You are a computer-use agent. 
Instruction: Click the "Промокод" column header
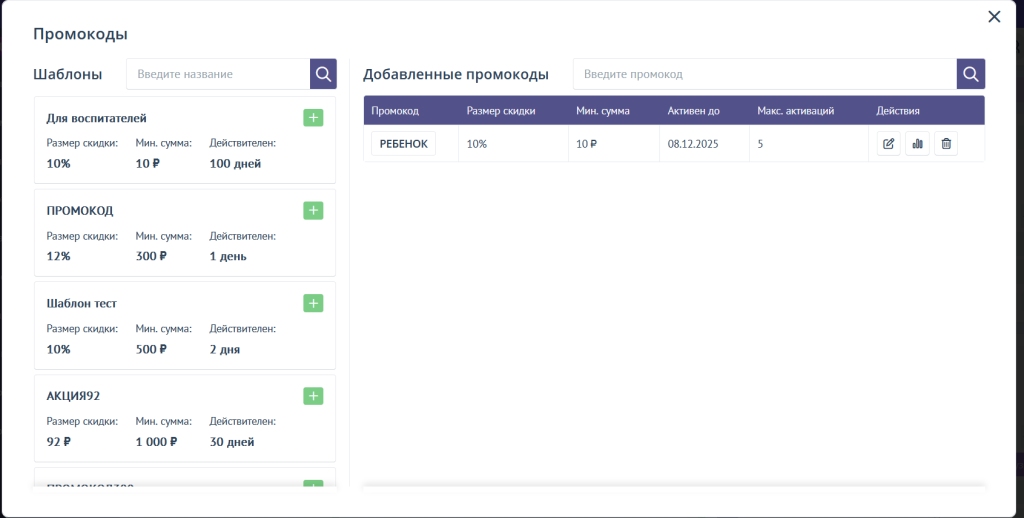(x=395, y=111)
